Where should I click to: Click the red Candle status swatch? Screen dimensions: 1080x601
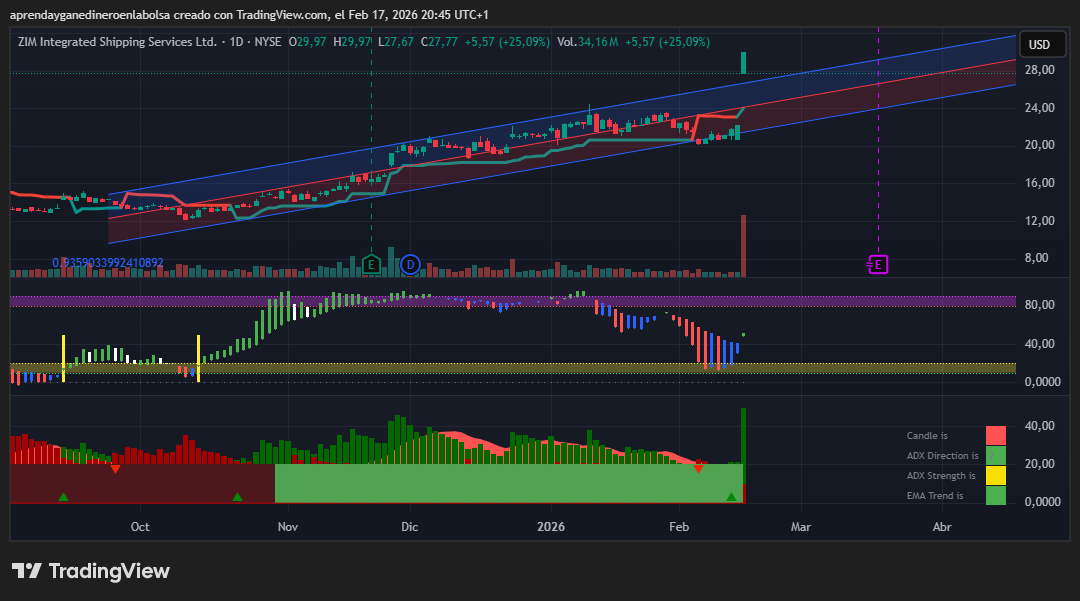[995, 436]
